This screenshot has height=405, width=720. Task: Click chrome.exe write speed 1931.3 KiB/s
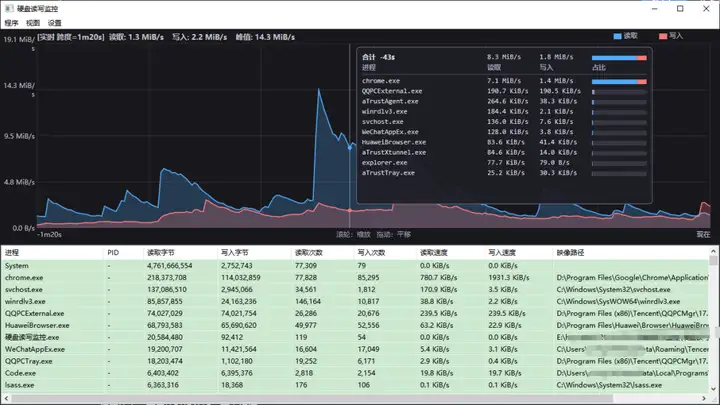coord(508,277)
